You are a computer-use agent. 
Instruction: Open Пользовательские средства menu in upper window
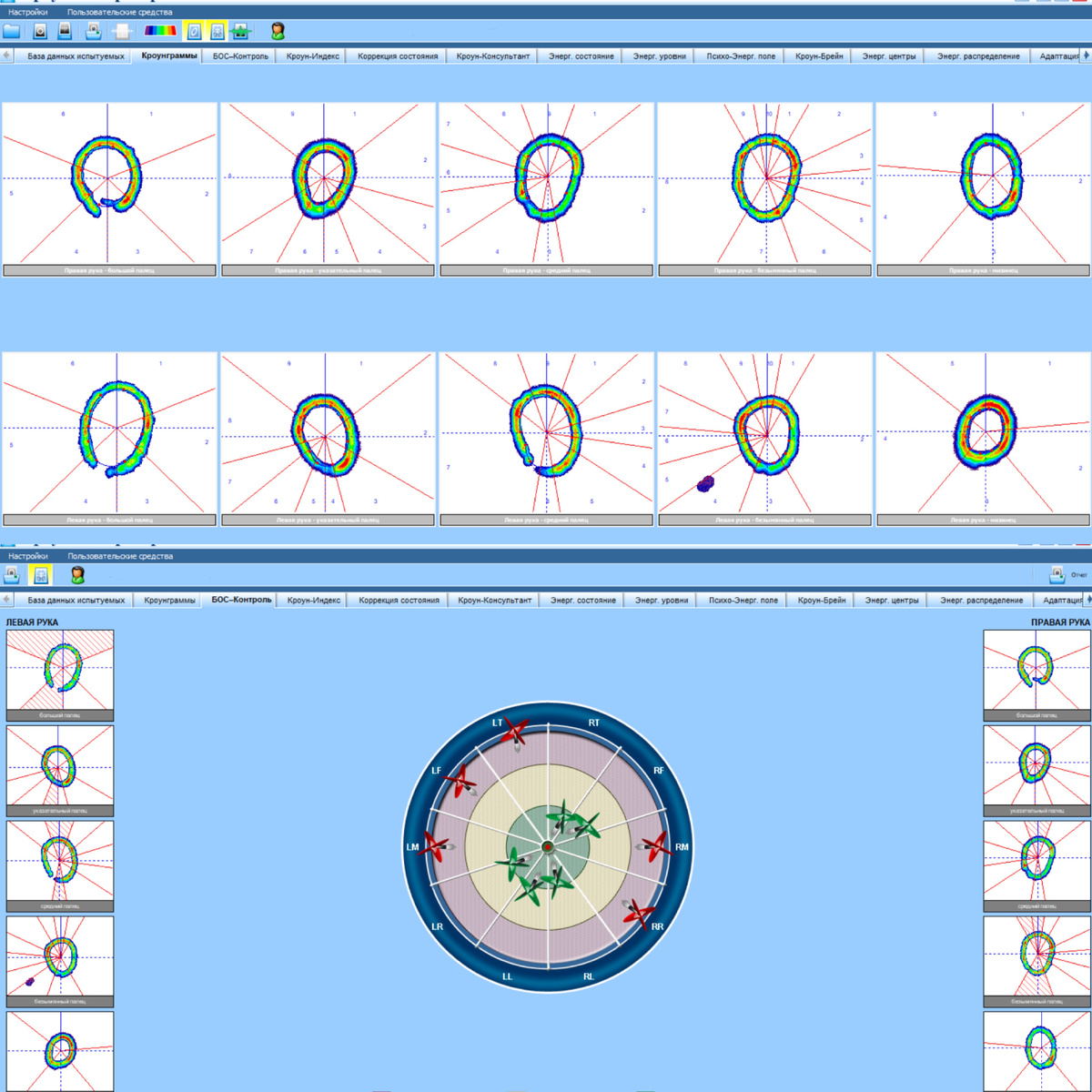click(120, 13)
